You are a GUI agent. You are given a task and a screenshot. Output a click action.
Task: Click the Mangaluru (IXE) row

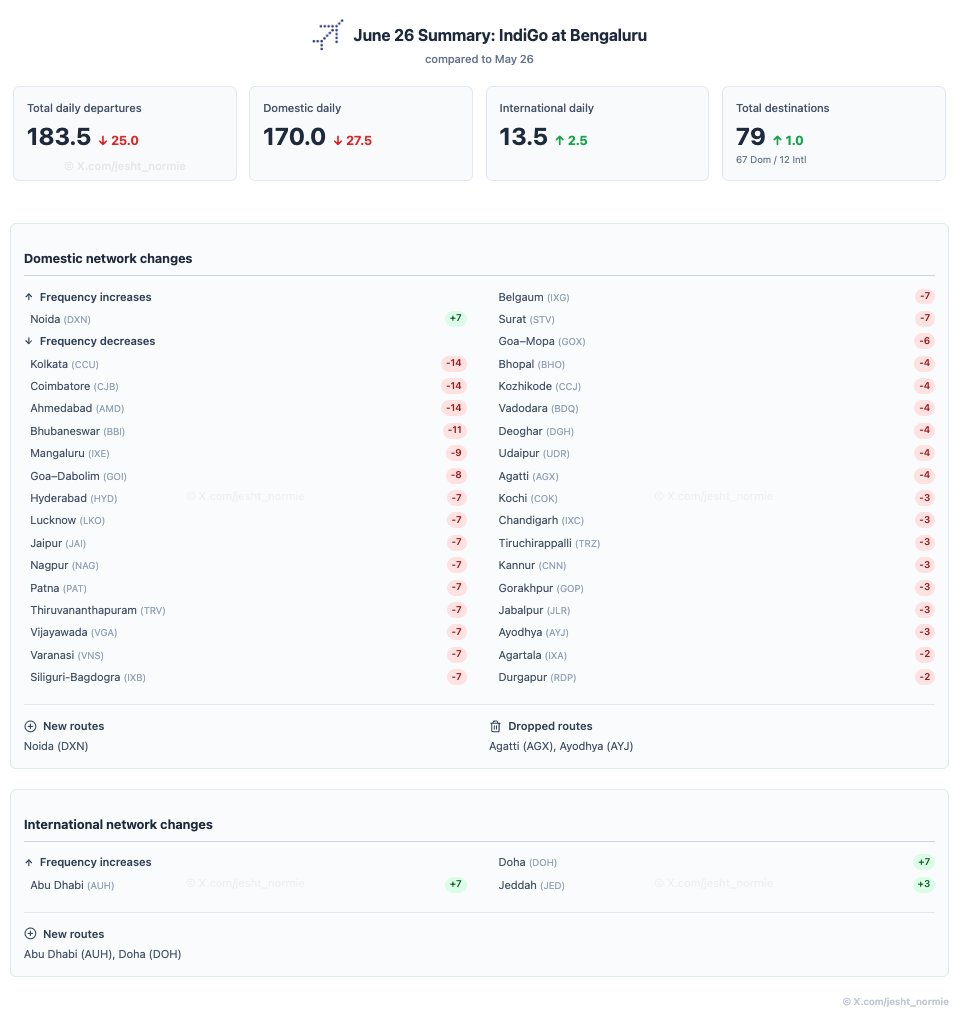[x=248, y=453]
